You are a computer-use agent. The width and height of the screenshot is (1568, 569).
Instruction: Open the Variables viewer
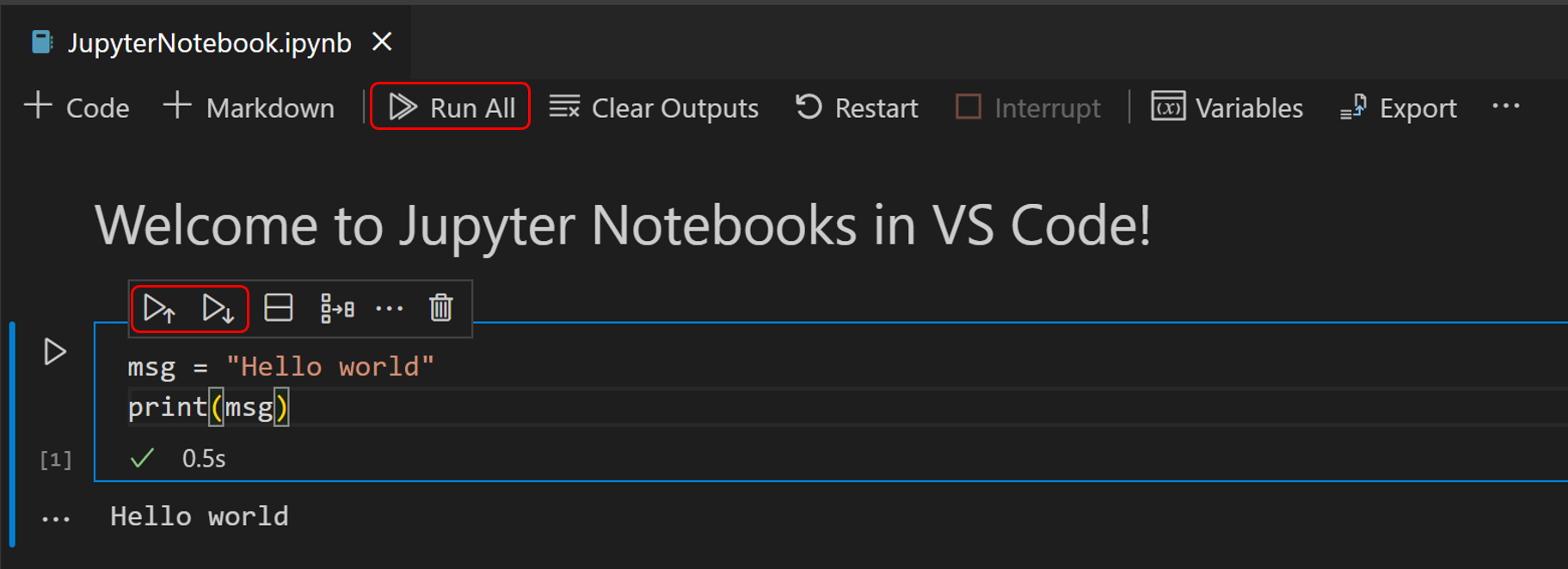[1227, 108]
